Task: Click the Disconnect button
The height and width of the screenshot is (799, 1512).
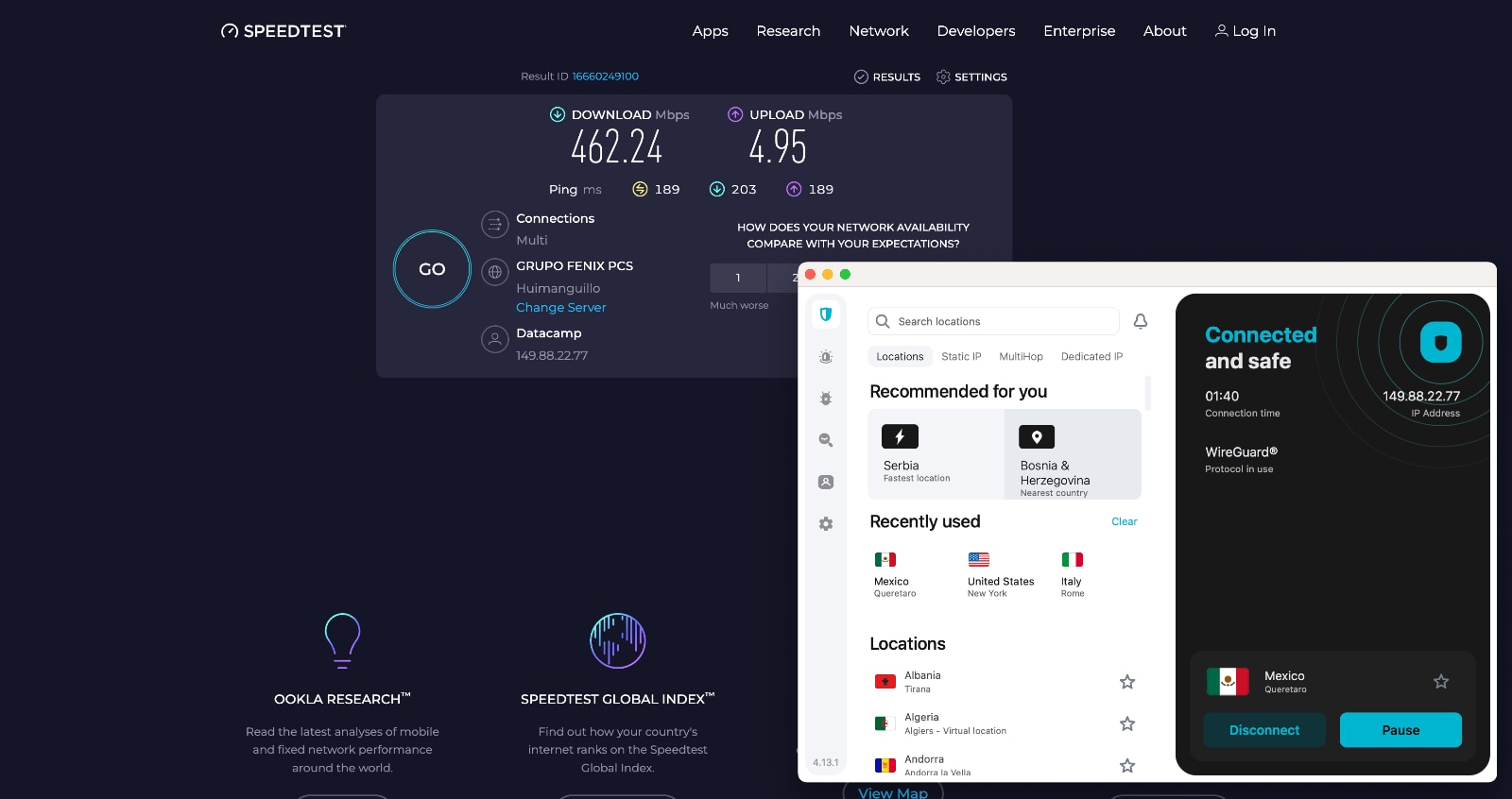Action: point(1264,730)
